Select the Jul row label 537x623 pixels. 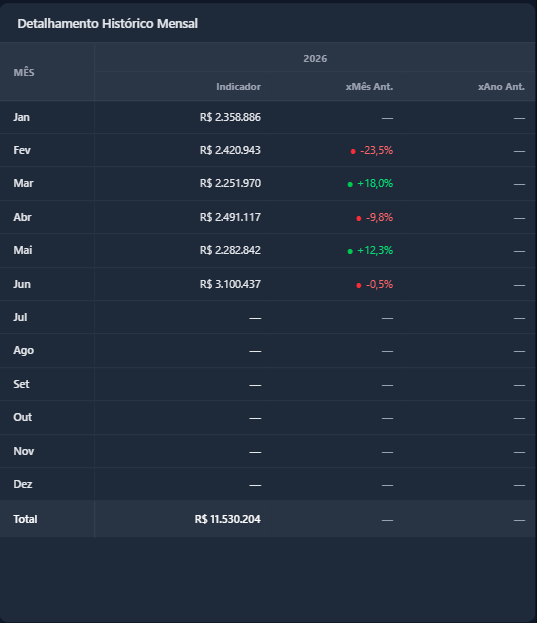tap(20, 317)
